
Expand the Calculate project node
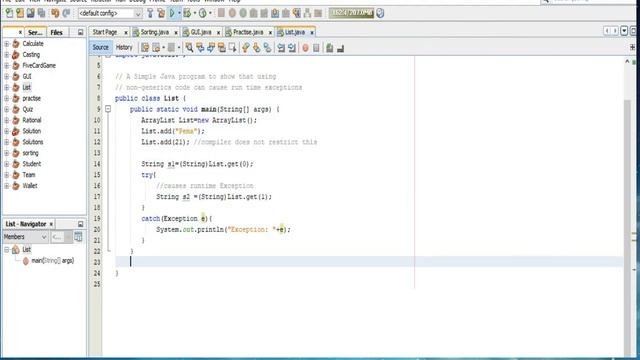[7, 43]
